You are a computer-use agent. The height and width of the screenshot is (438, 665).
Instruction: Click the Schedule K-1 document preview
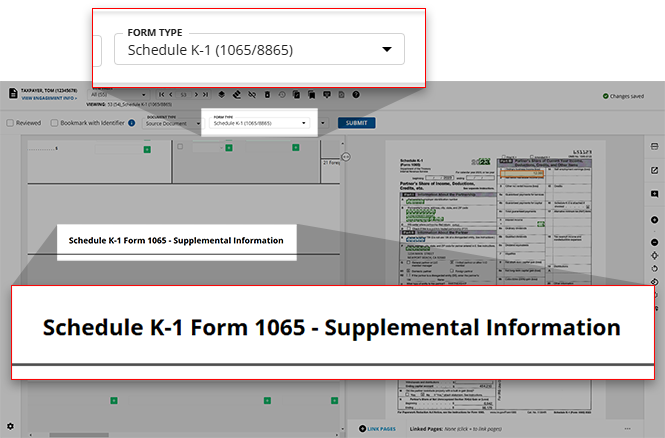(x=495, y=280)
